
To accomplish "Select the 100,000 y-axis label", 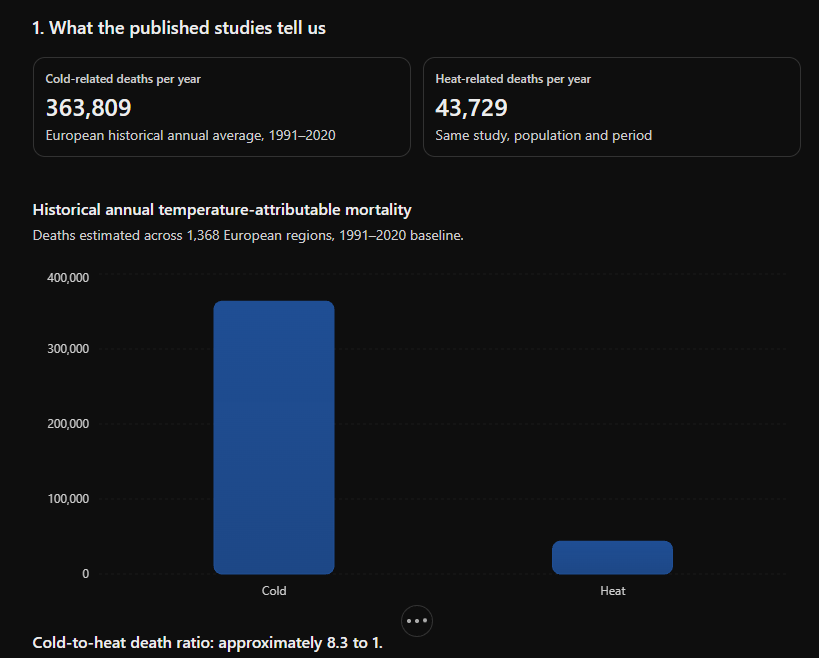I will point(68,499).
